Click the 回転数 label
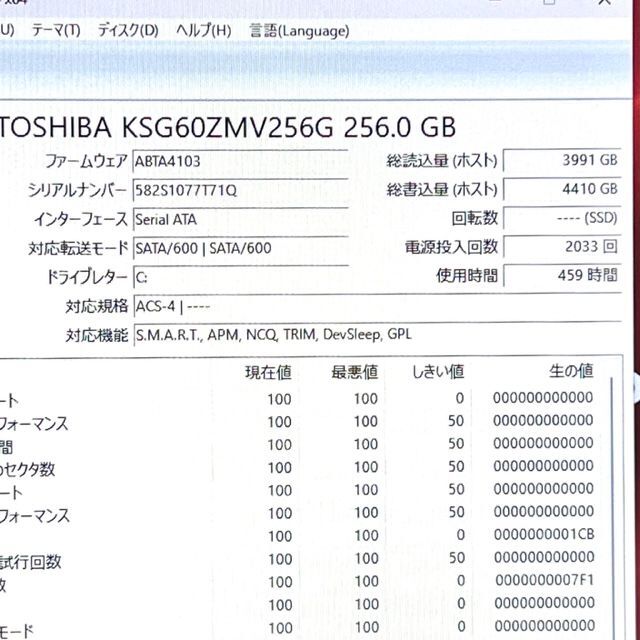640x640 pixels. click(474, 218)
